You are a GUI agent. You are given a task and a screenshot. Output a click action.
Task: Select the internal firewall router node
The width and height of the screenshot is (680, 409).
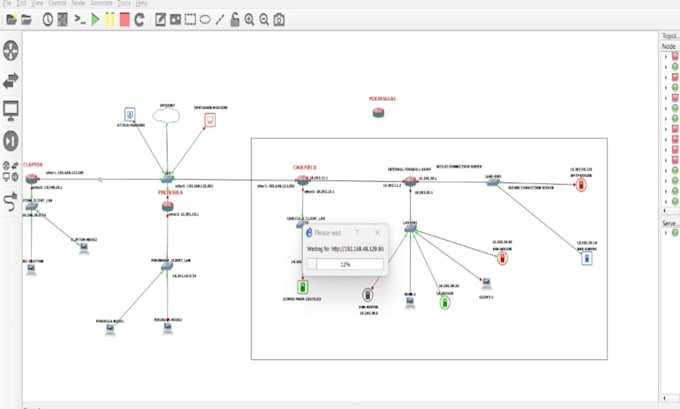pos(410,181)
